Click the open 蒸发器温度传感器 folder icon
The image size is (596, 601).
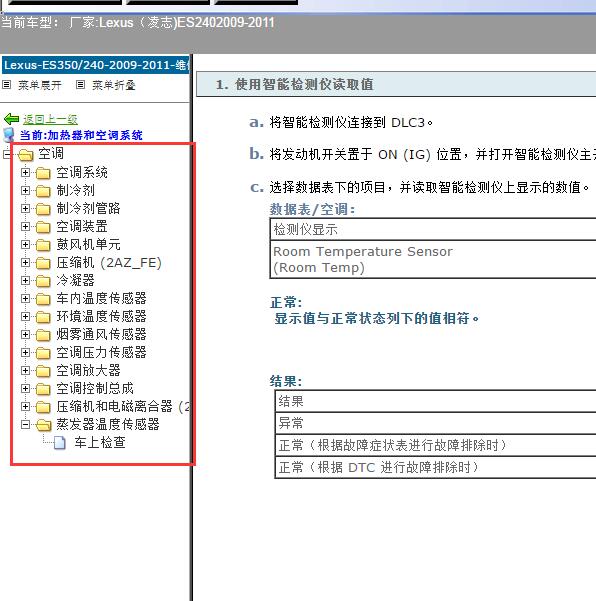44,425
